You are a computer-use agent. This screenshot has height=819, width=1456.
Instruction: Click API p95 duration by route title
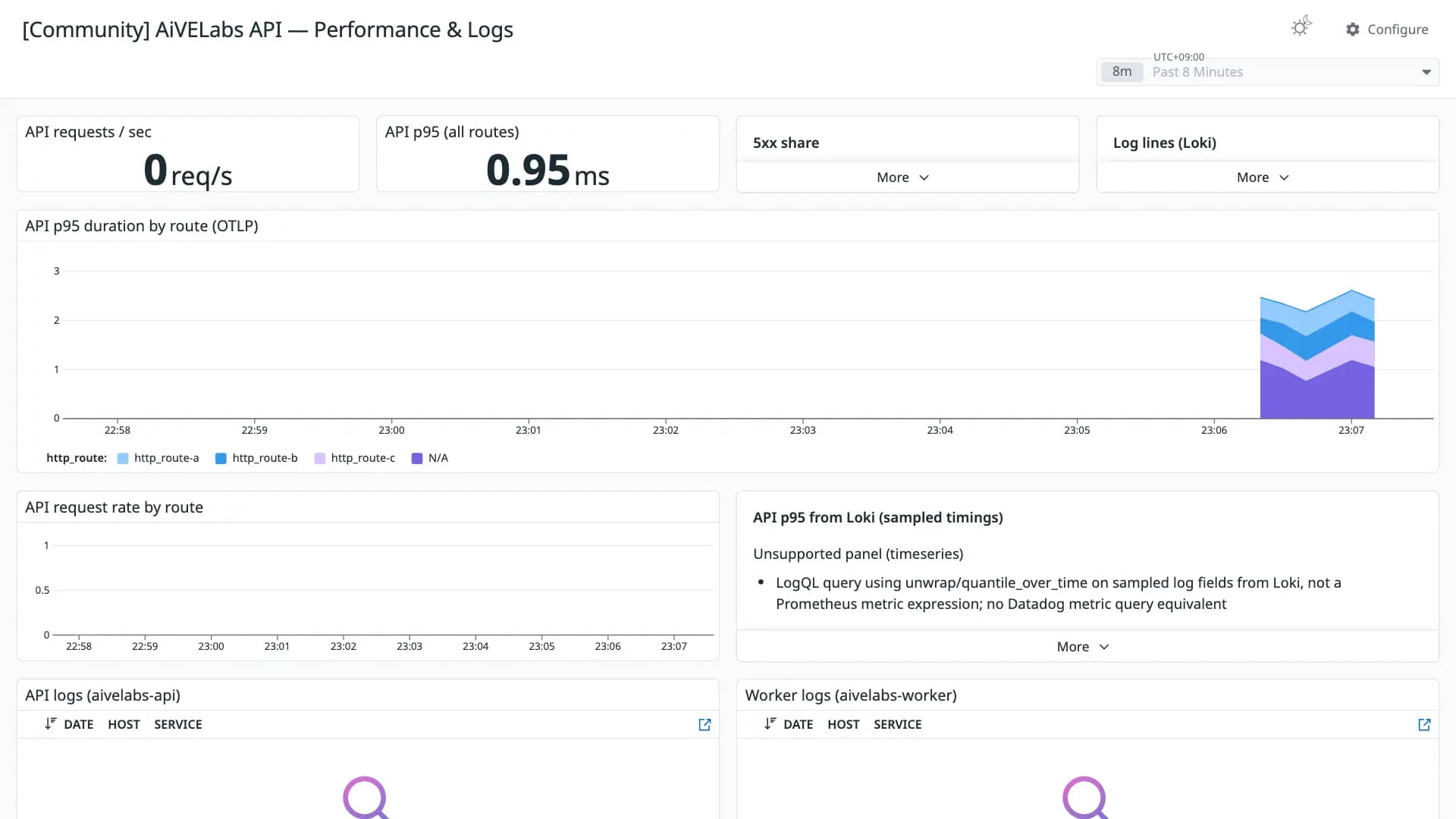pos(142,226)
